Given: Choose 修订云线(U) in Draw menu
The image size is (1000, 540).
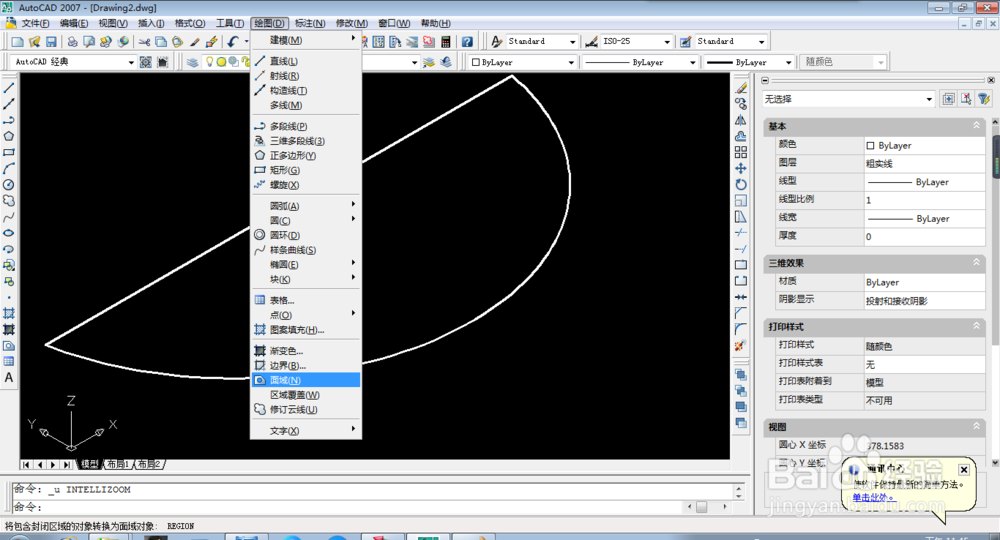Looking at the screenshot, I should 306,409.
